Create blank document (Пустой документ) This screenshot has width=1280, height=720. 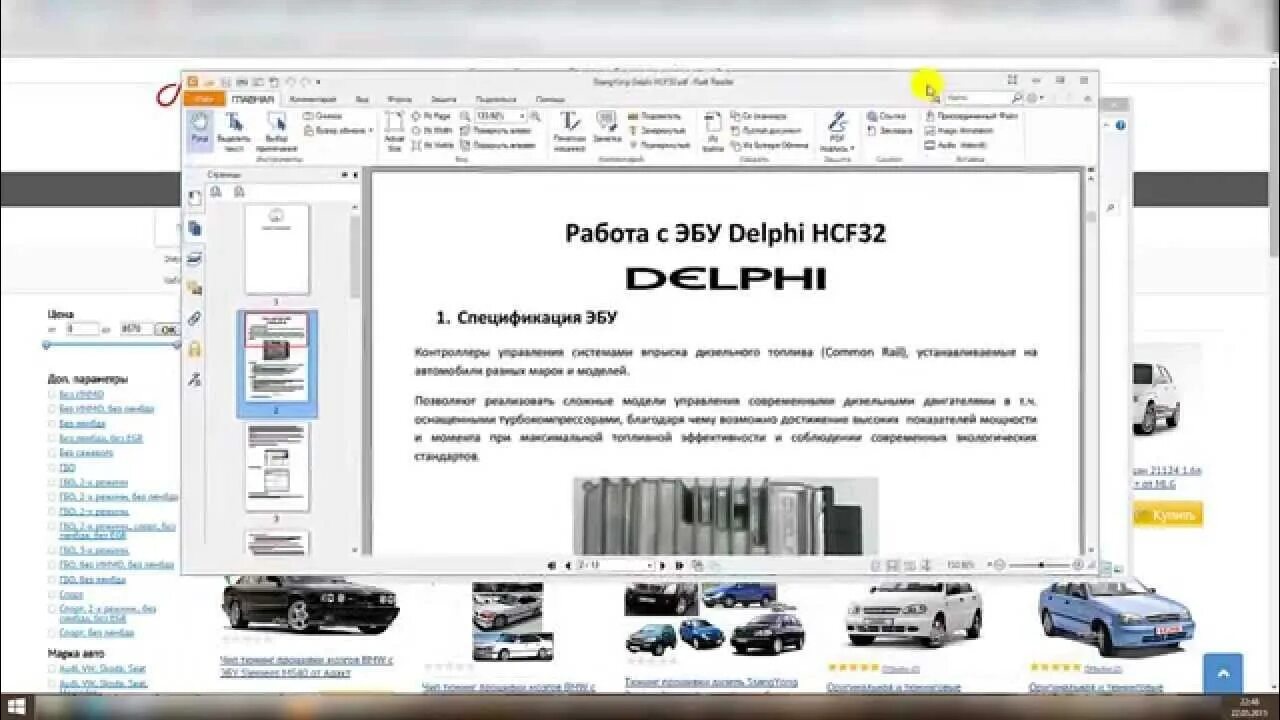coord(766,130)
